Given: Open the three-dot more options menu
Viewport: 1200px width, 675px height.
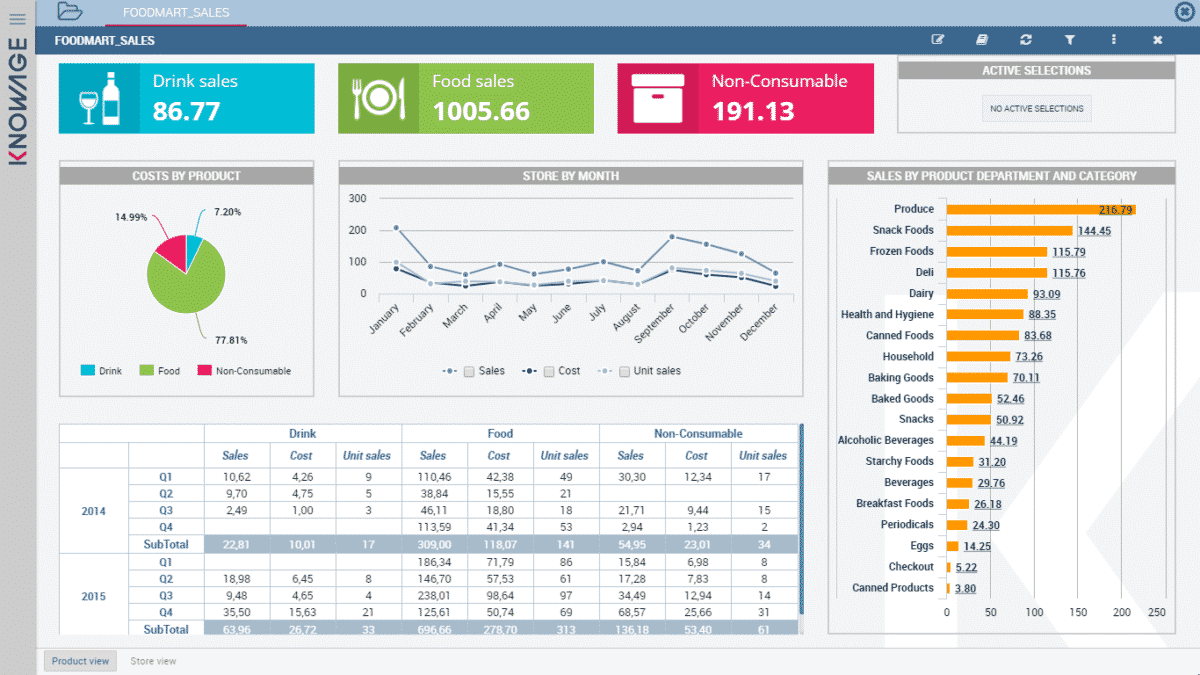Looking at the screenshot, I should tap(1114, 40).
